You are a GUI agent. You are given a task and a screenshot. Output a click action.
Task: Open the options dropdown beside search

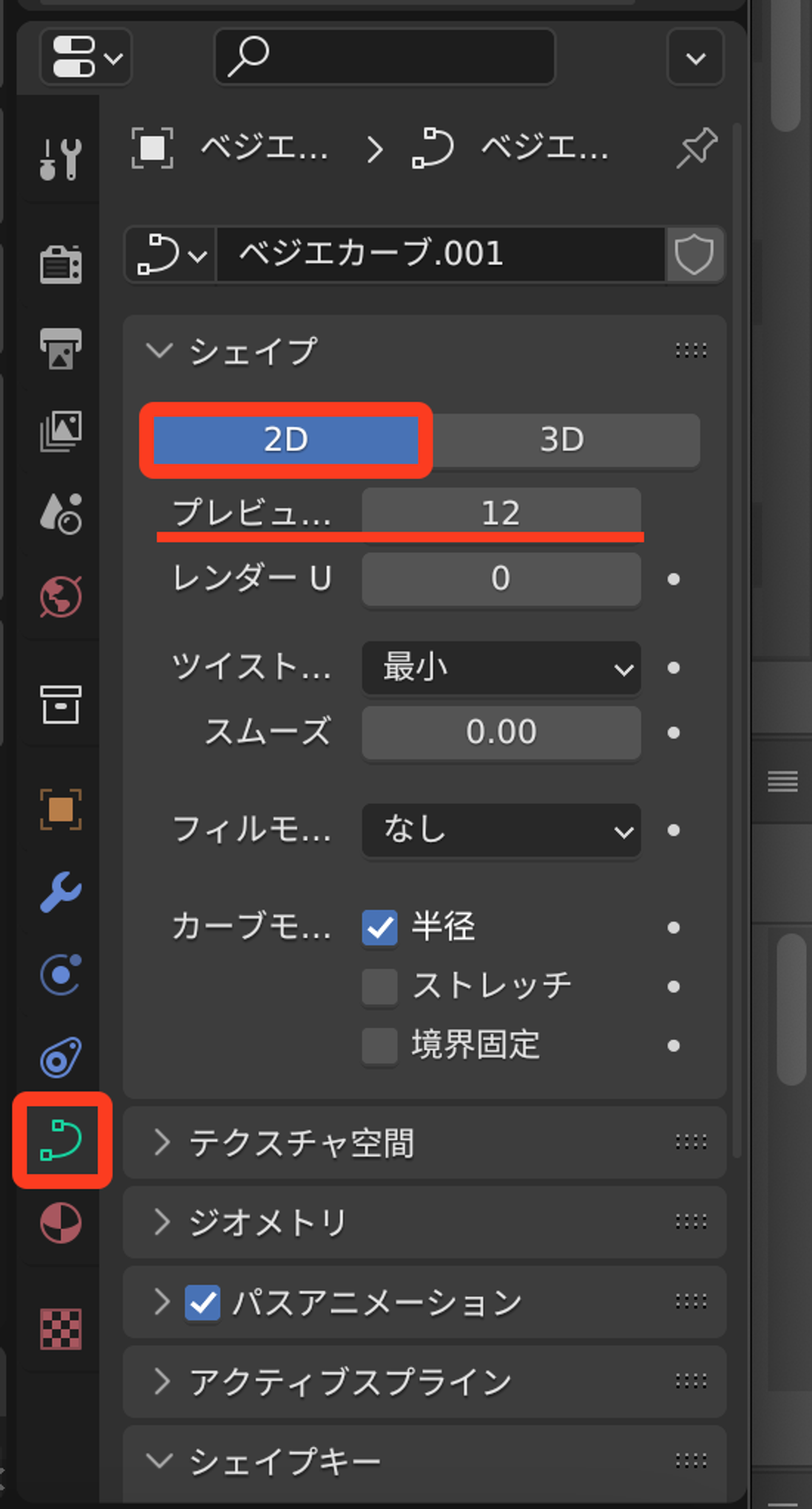point(695,58)
